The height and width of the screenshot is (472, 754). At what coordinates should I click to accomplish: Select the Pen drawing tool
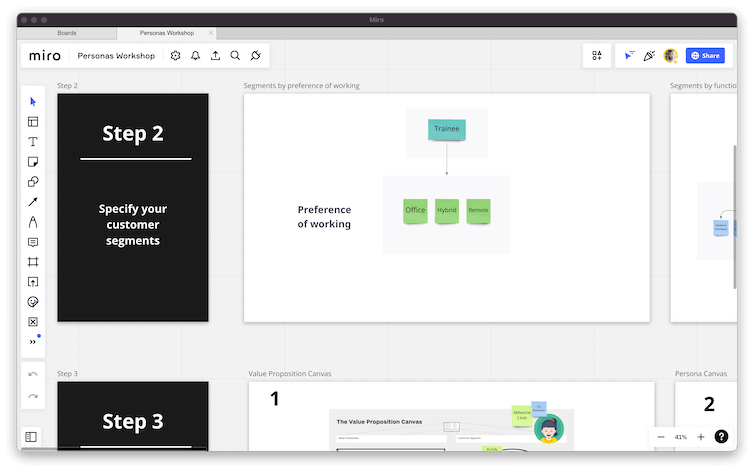click(x=33, y=222)
